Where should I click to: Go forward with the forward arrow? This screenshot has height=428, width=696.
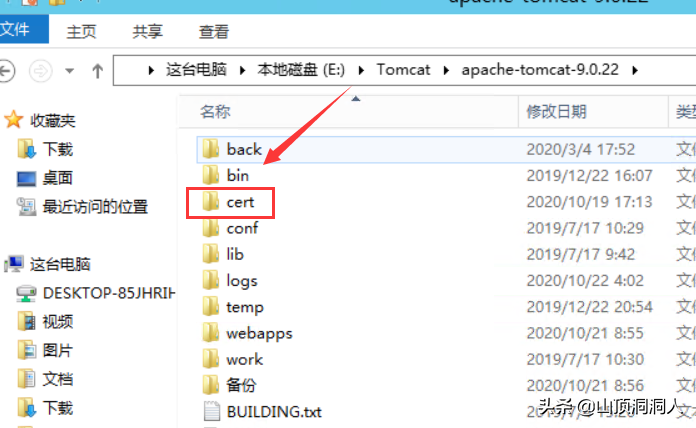[x=40, y=71]
